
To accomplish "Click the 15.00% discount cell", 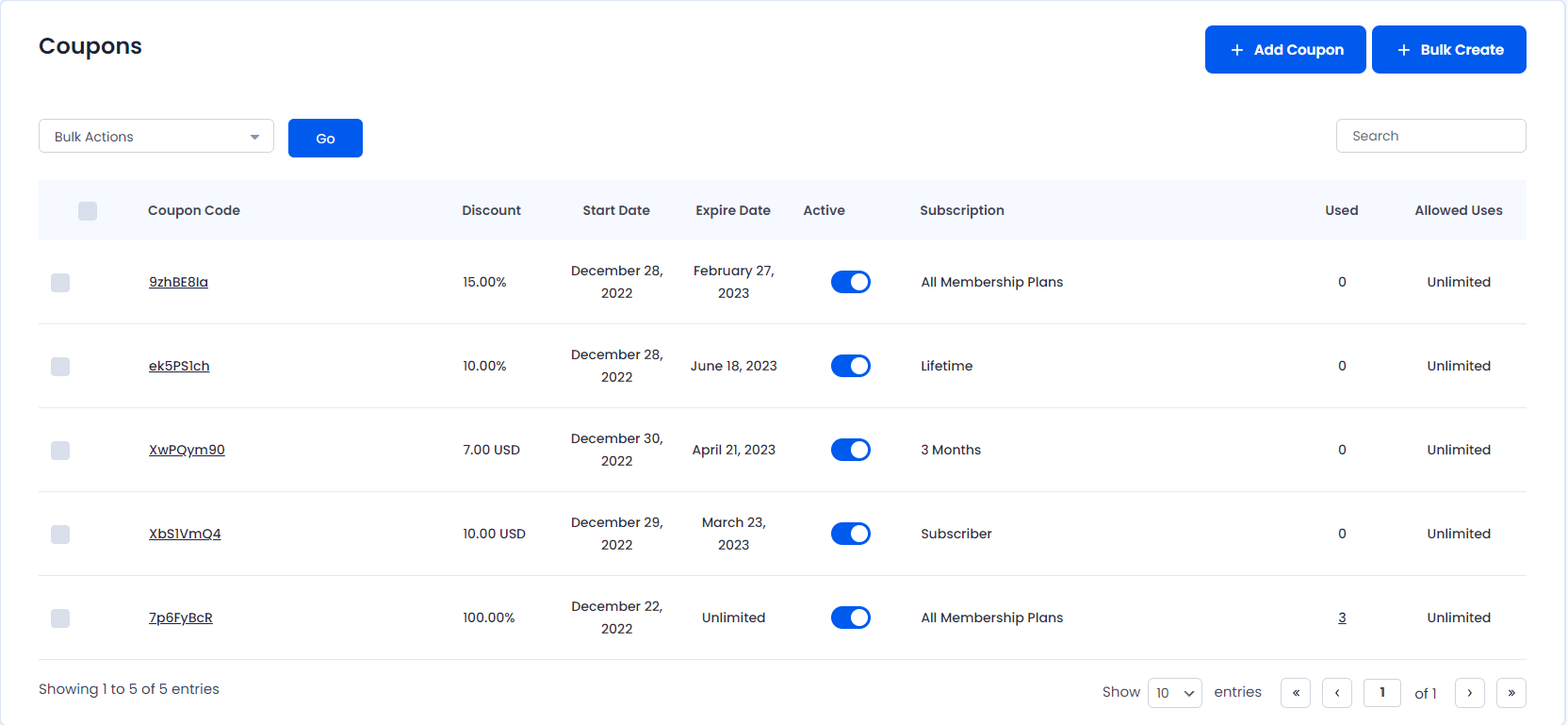I will coord(484,282).
